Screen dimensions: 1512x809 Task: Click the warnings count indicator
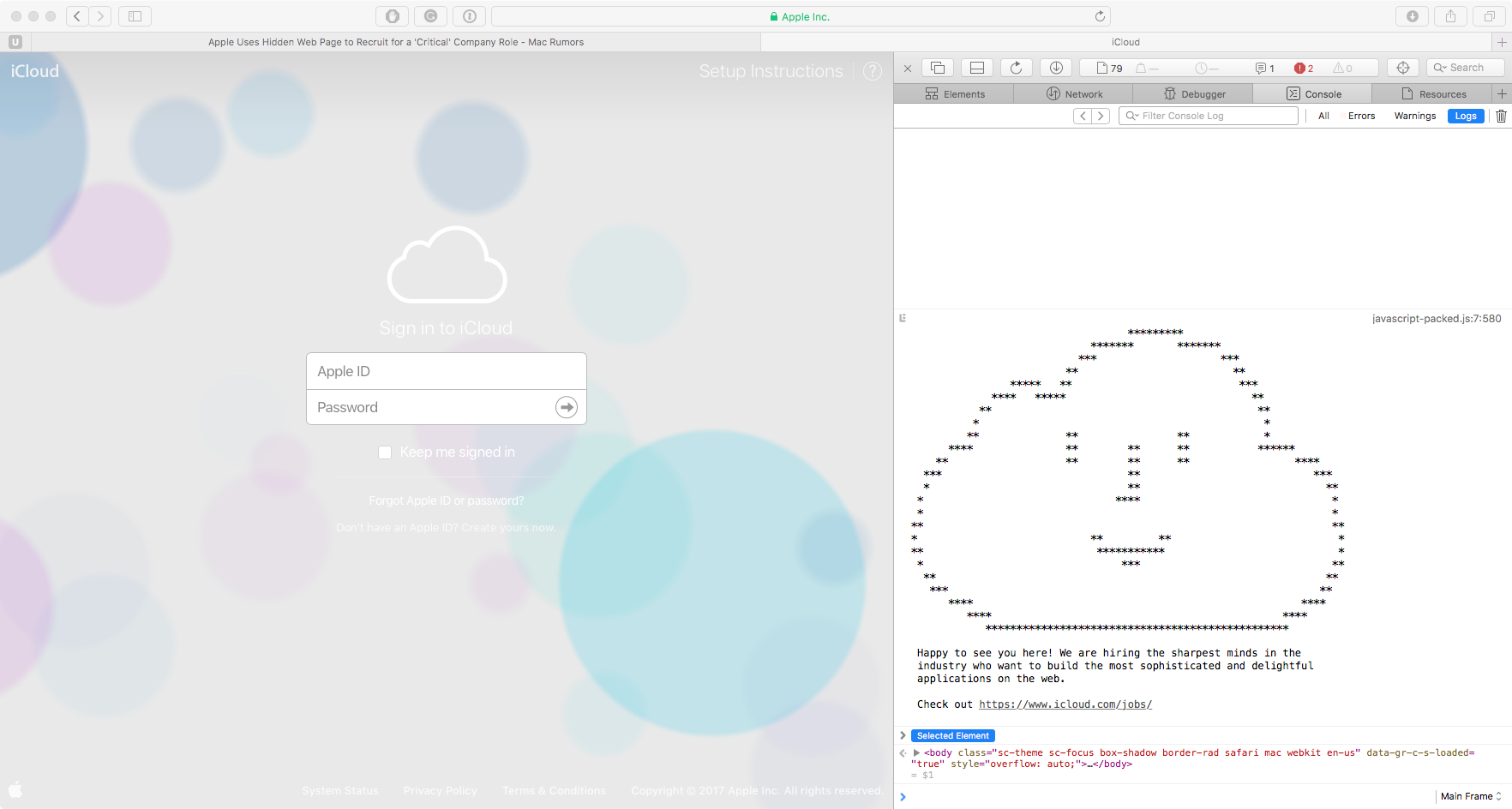point(1342,69)
